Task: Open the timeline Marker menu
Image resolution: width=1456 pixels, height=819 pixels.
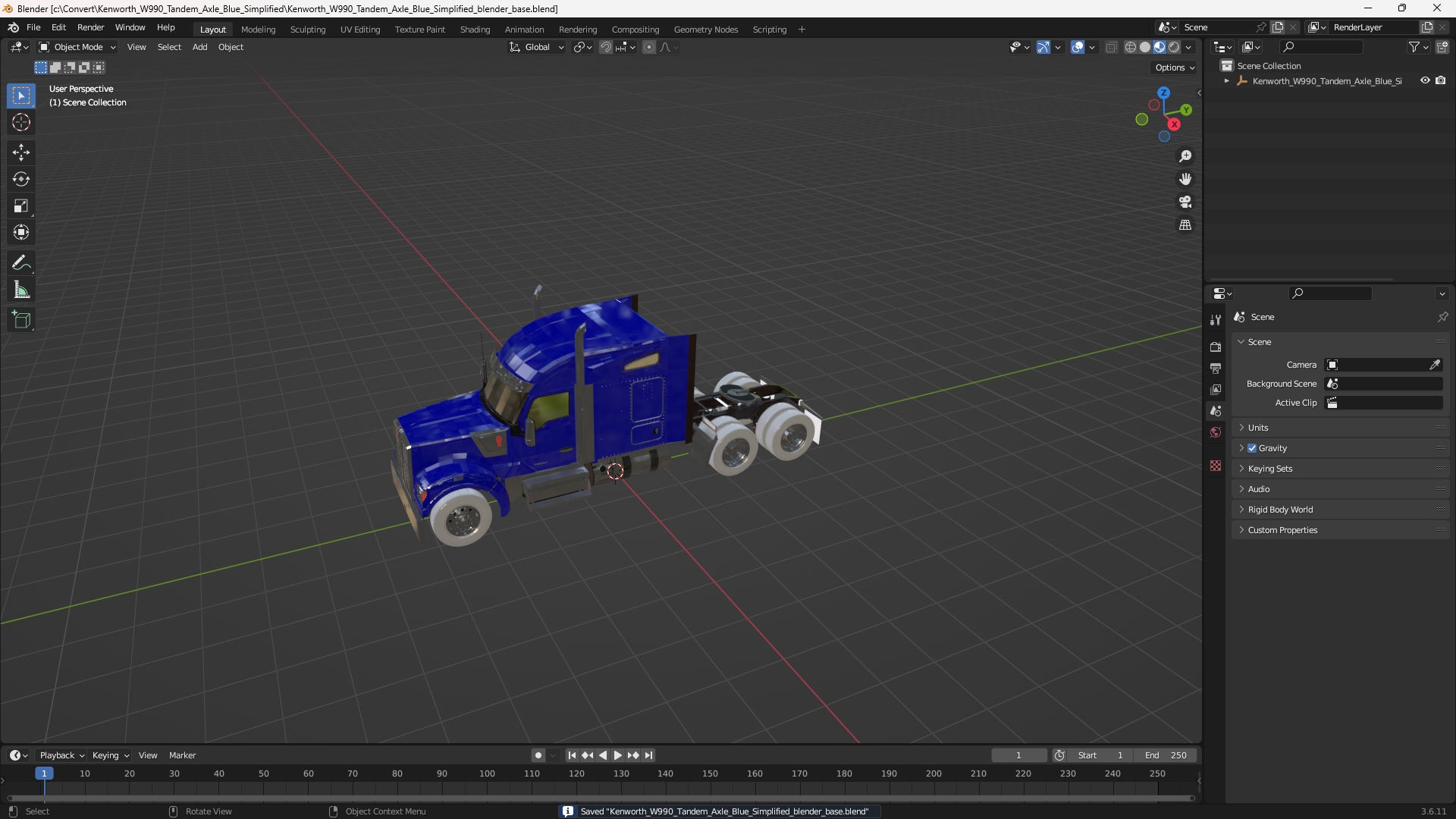Action: (x=182, y=755)
